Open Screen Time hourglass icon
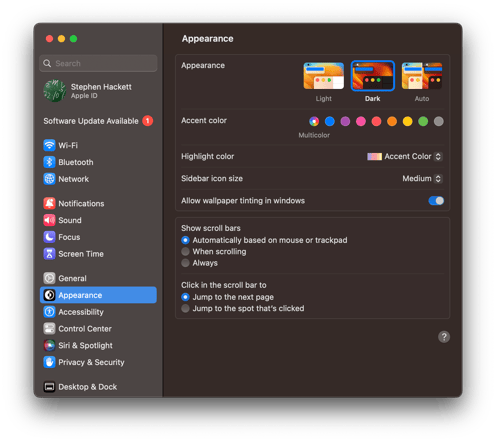 pos(49,254)
